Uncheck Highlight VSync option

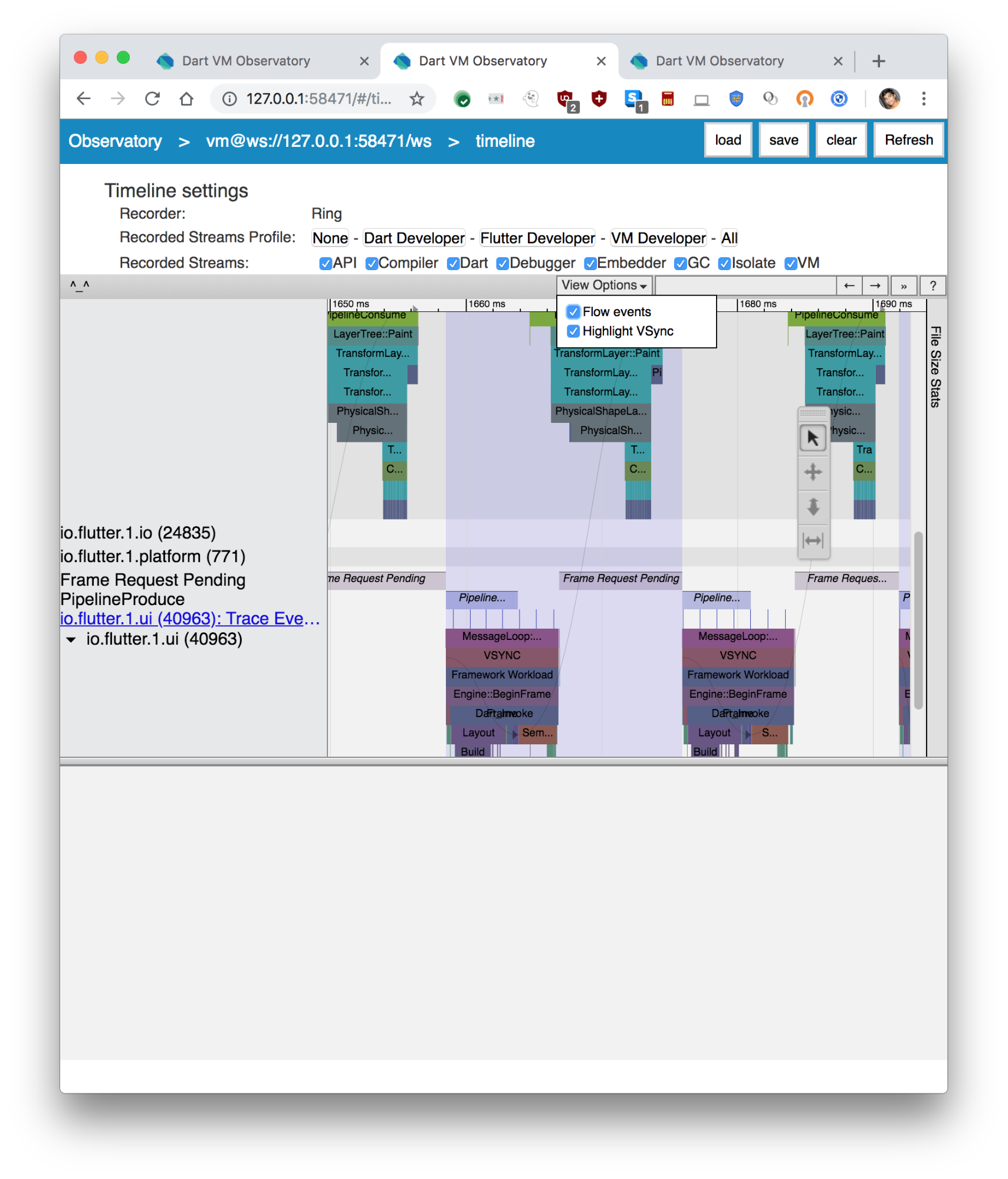point(573,331)
